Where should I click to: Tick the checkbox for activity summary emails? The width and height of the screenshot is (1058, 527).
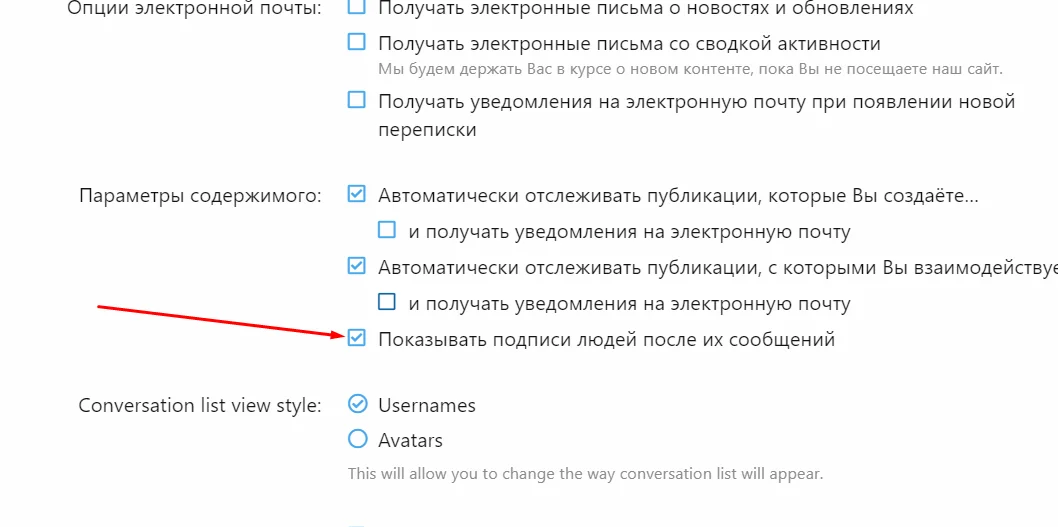click(x=357, y=42)
